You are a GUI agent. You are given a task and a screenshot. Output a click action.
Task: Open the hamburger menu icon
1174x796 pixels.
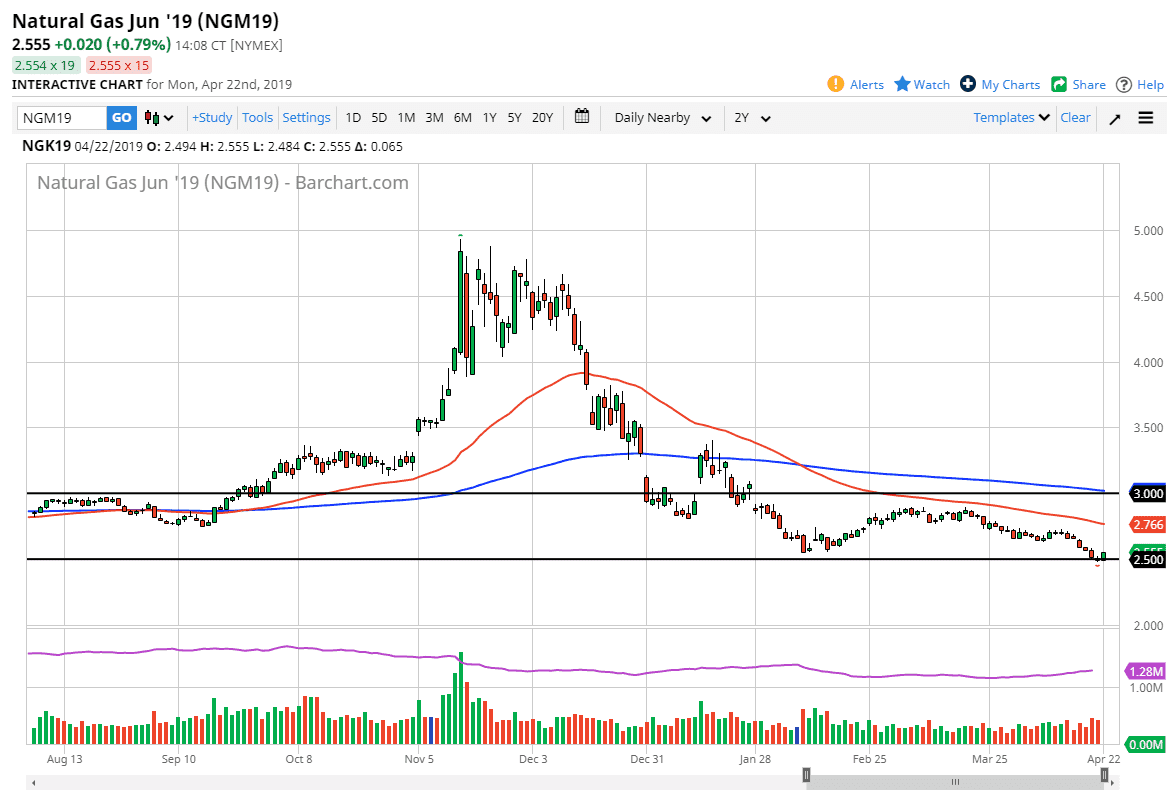[1146, 118]
